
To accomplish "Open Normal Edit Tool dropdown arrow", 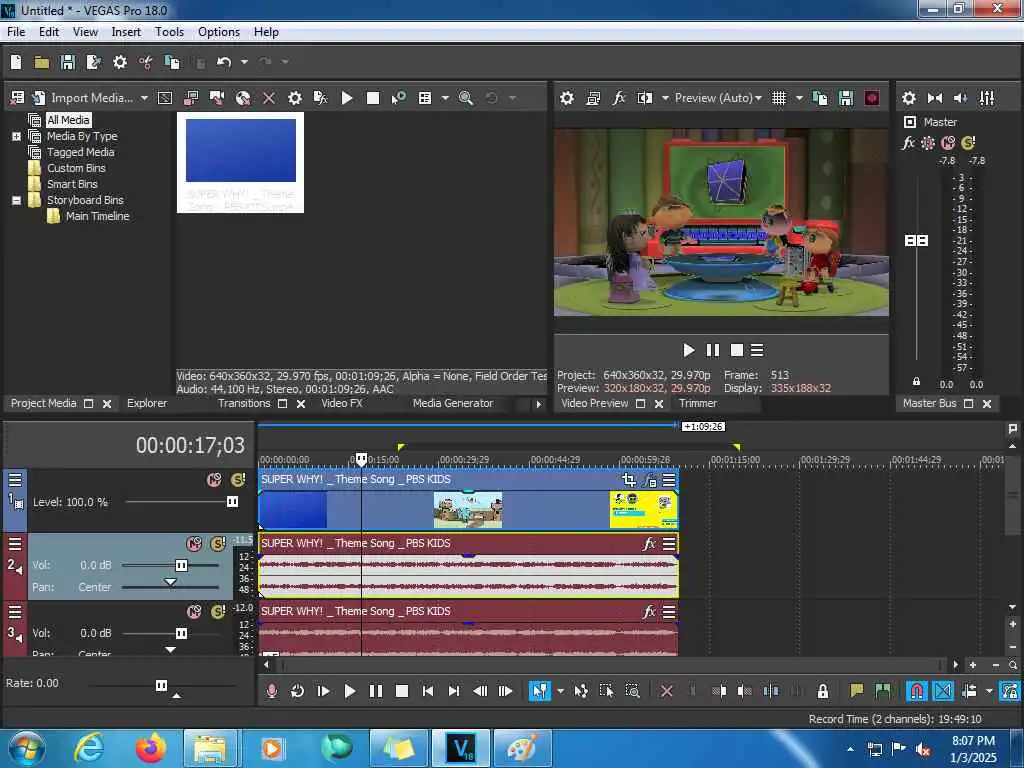I will click(560, 691).
